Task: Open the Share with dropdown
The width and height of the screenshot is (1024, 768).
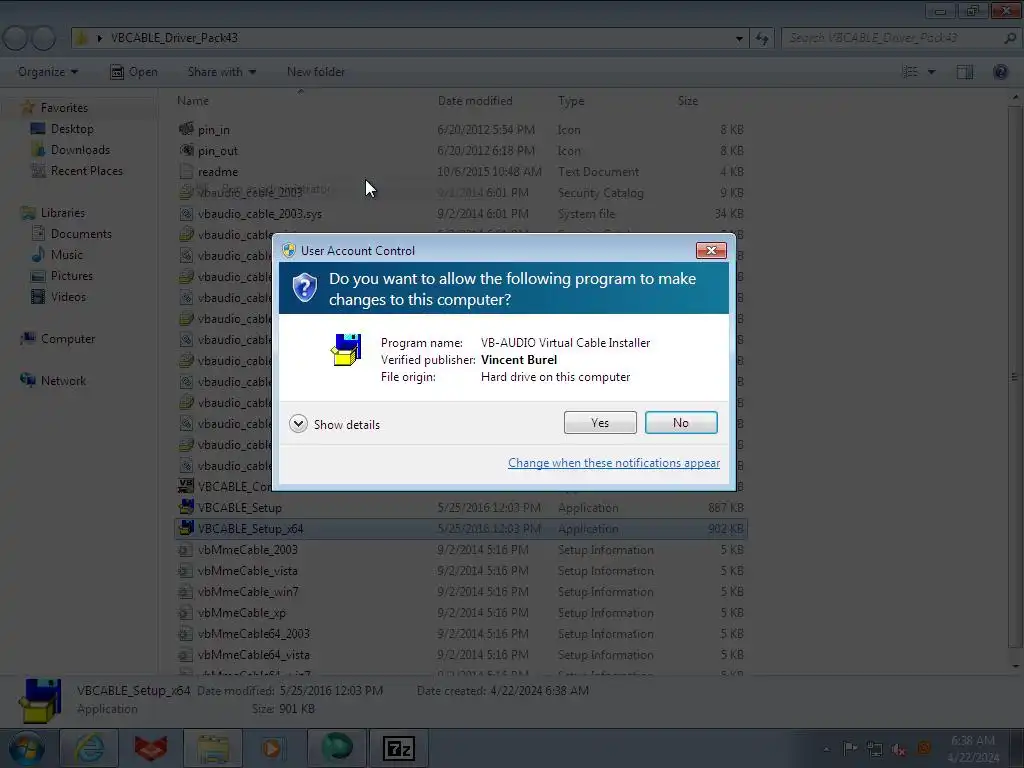Action: pos(221,72)
